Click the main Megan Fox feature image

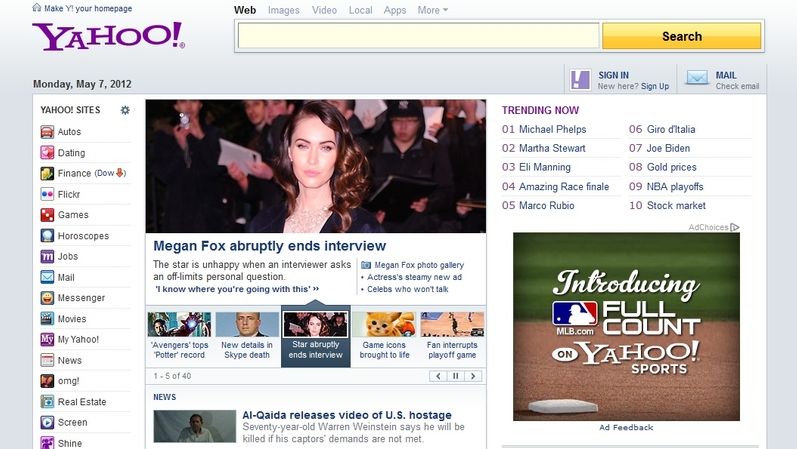[316, 166]
